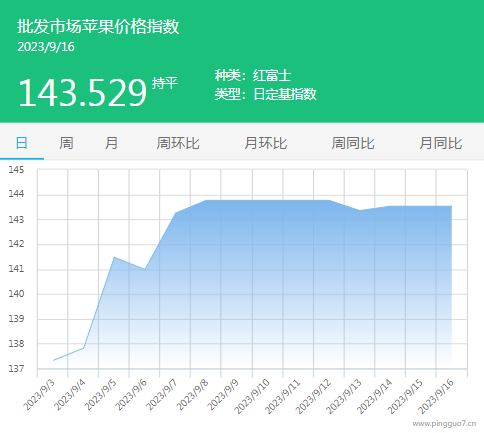The image size is (484, 433).
Task: Click the 145 y-axis label
Action: point(16,170)
